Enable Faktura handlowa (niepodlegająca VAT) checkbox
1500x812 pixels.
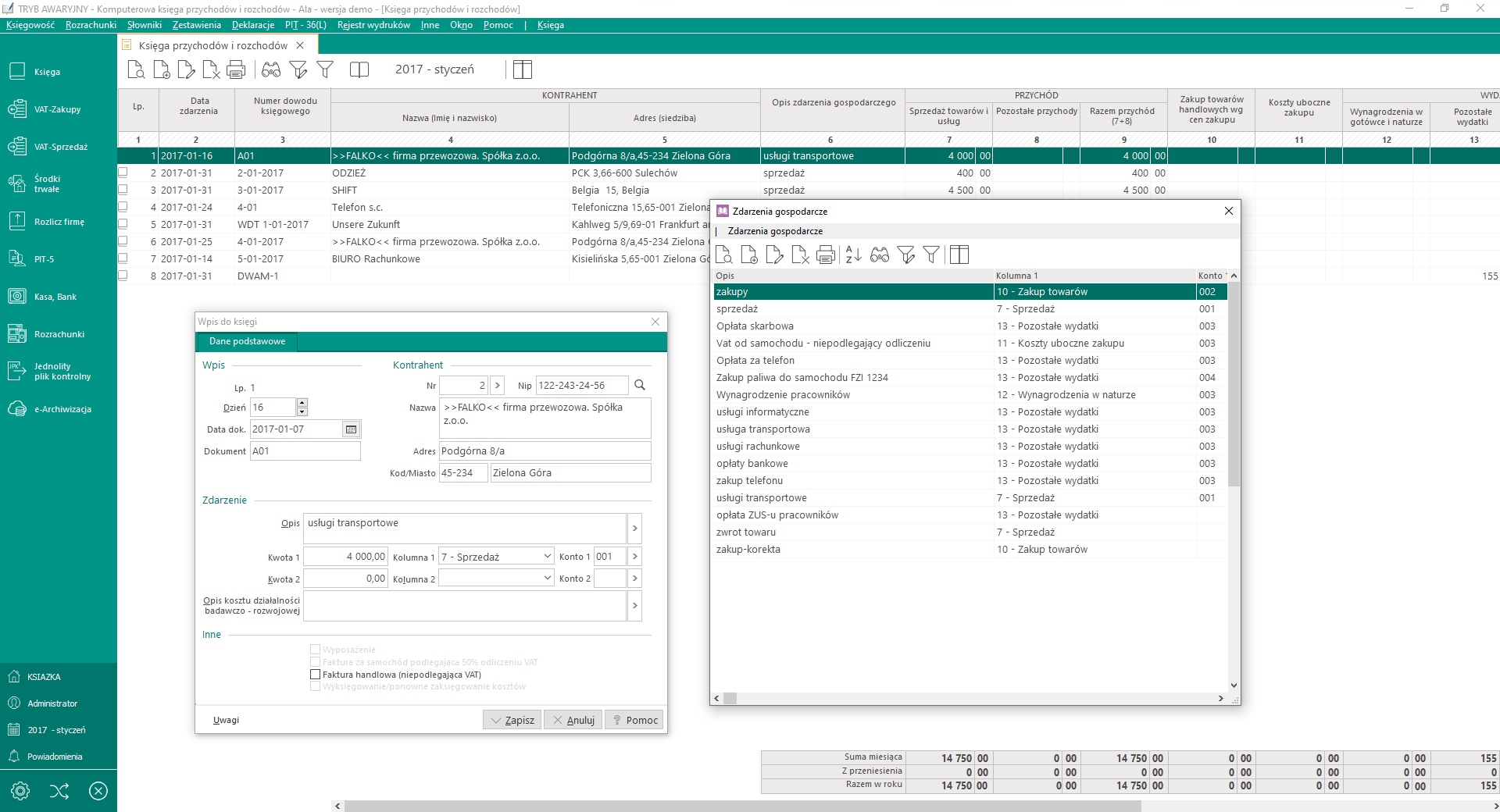316,675
